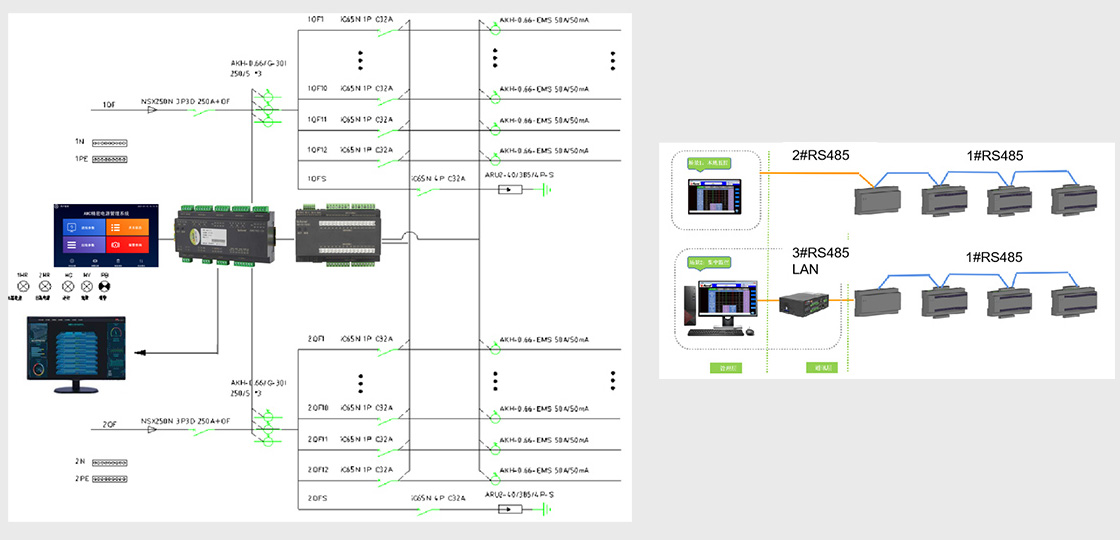Click the HG indicator lamp symbol
This screenshot has width=1120, height=540.
tap(68, 285)
